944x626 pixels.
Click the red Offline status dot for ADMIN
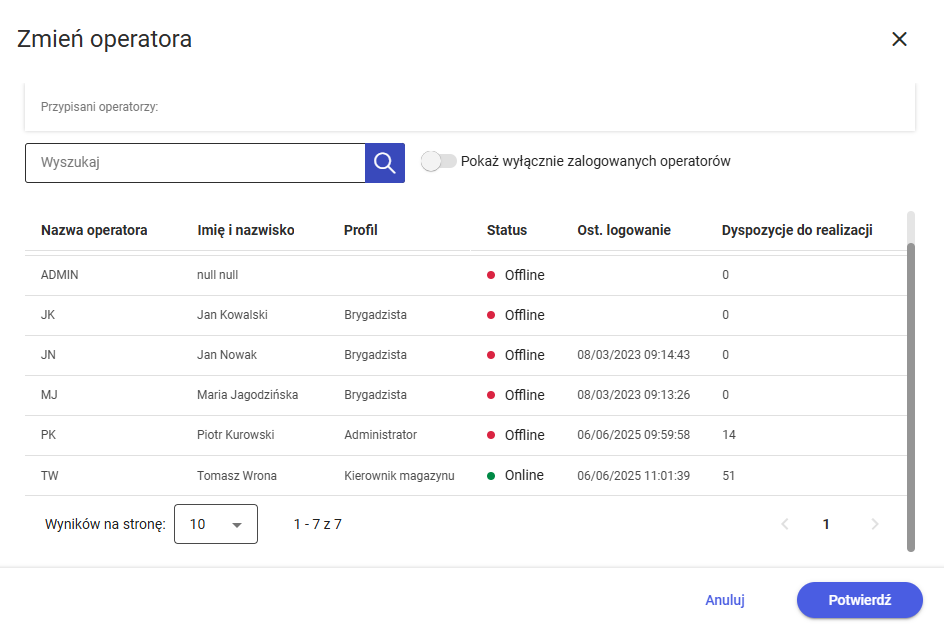(491, 275)
